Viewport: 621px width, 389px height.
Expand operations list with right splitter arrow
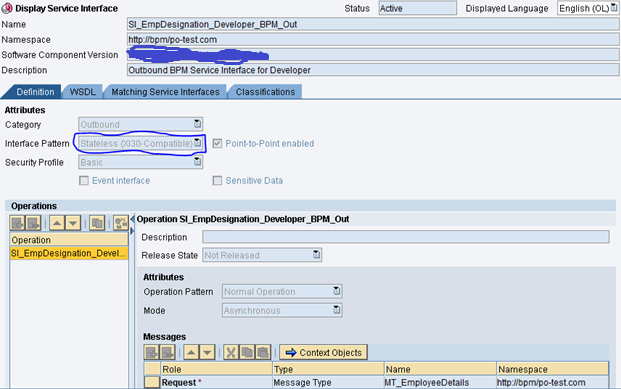coord(132,231)
